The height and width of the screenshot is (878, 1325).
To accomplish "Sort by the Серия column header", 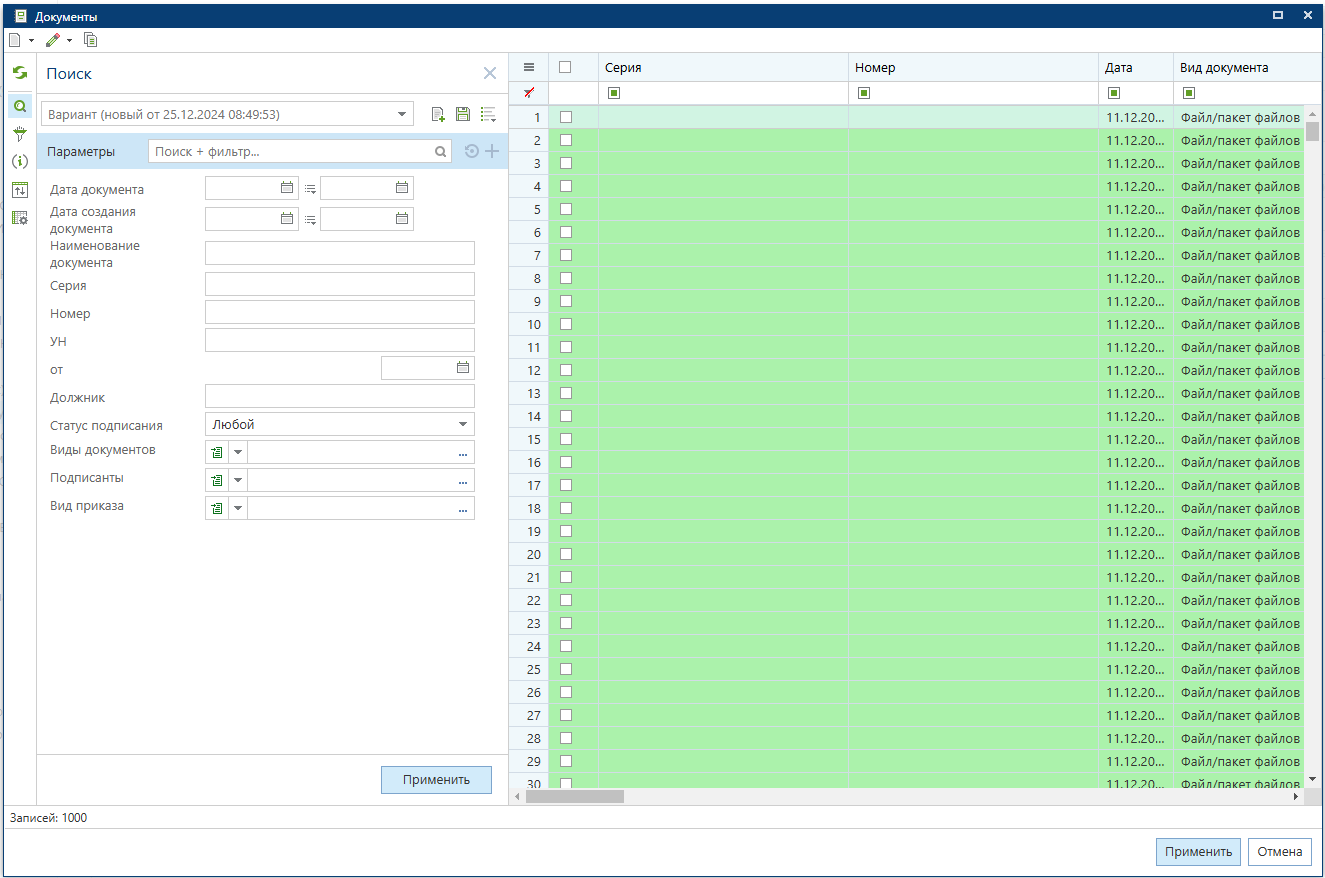I will [x=723, y=68].
